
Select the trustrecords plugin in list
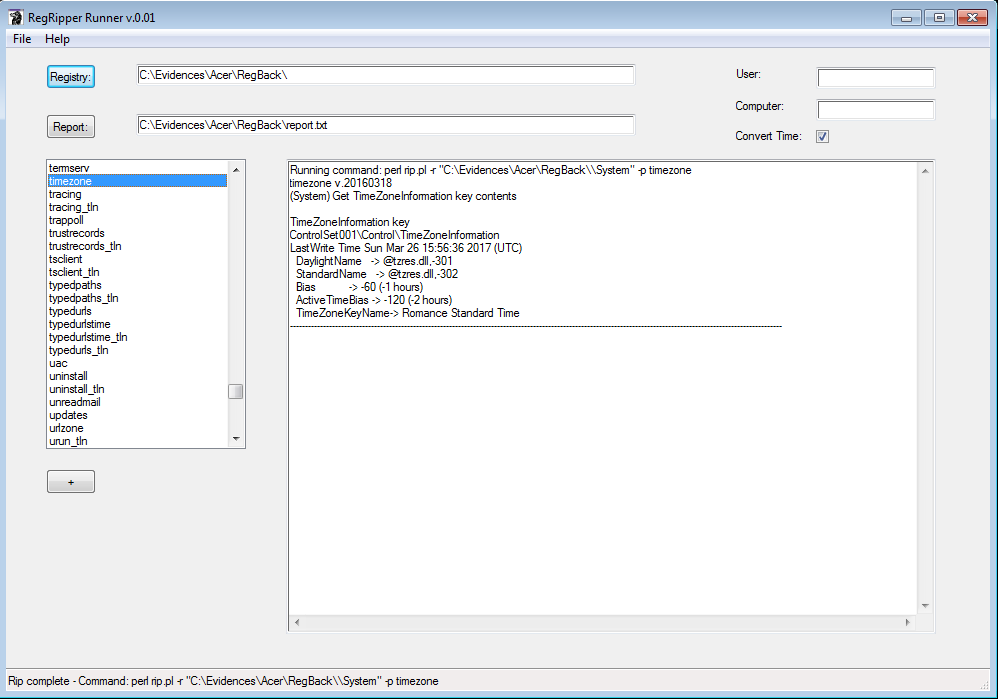(x=76, y=233)
